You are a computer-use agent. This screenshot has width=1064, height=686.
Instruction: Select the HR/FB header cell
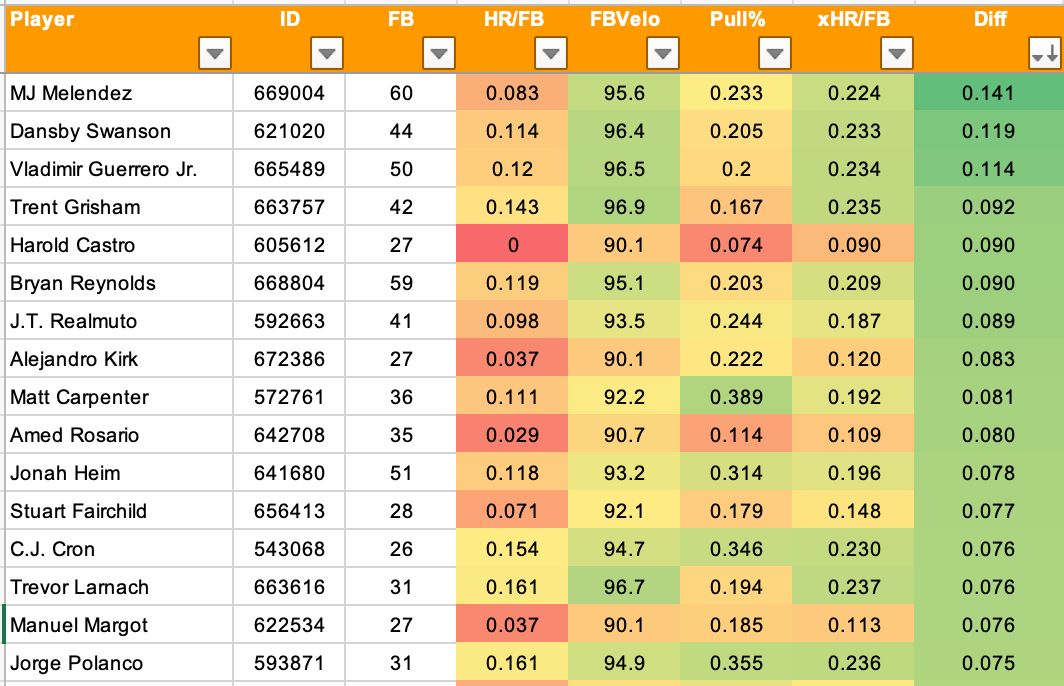click(512, 39)
